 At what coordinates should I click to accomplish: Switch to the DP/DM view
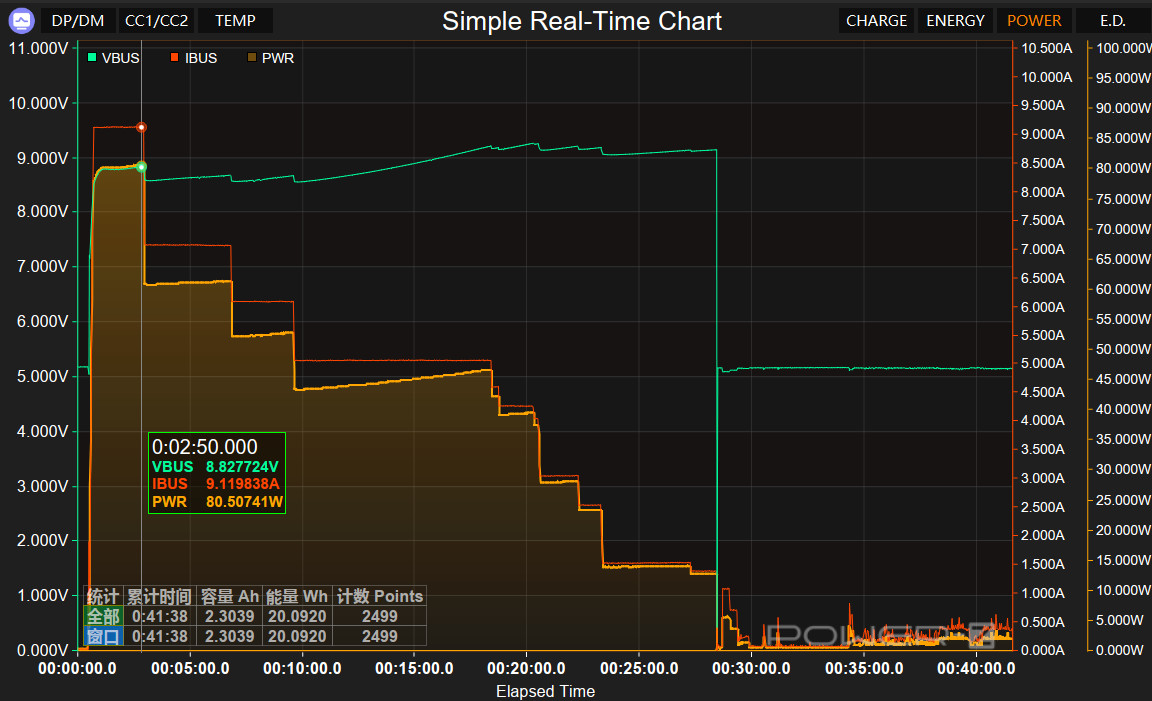[77, 21]
